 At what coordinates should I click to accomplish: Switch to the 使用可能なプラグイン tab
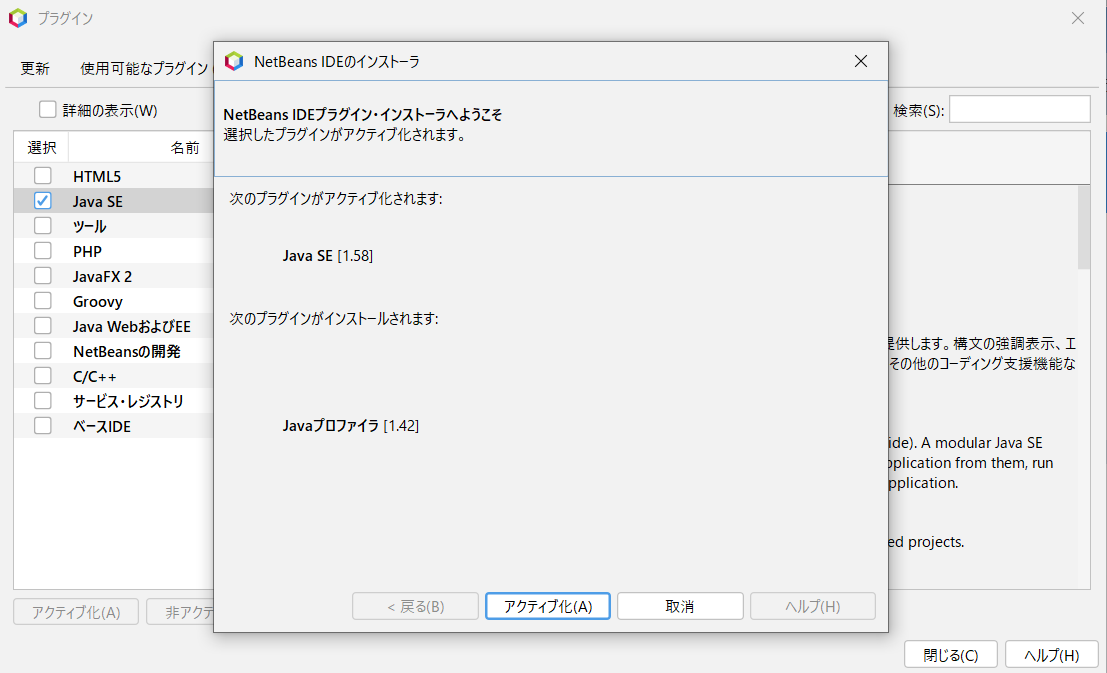coord(144,68)
